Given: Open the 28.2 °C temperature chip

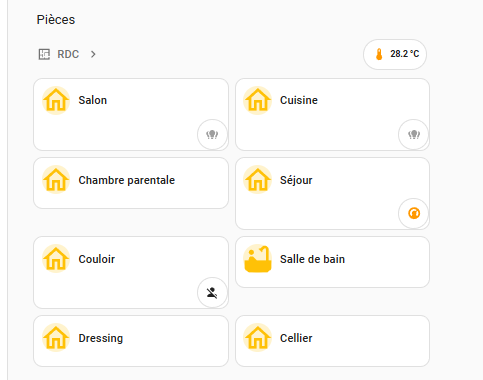Looking at the screenshot, I should pyautogui.click(x=395, y=54).
